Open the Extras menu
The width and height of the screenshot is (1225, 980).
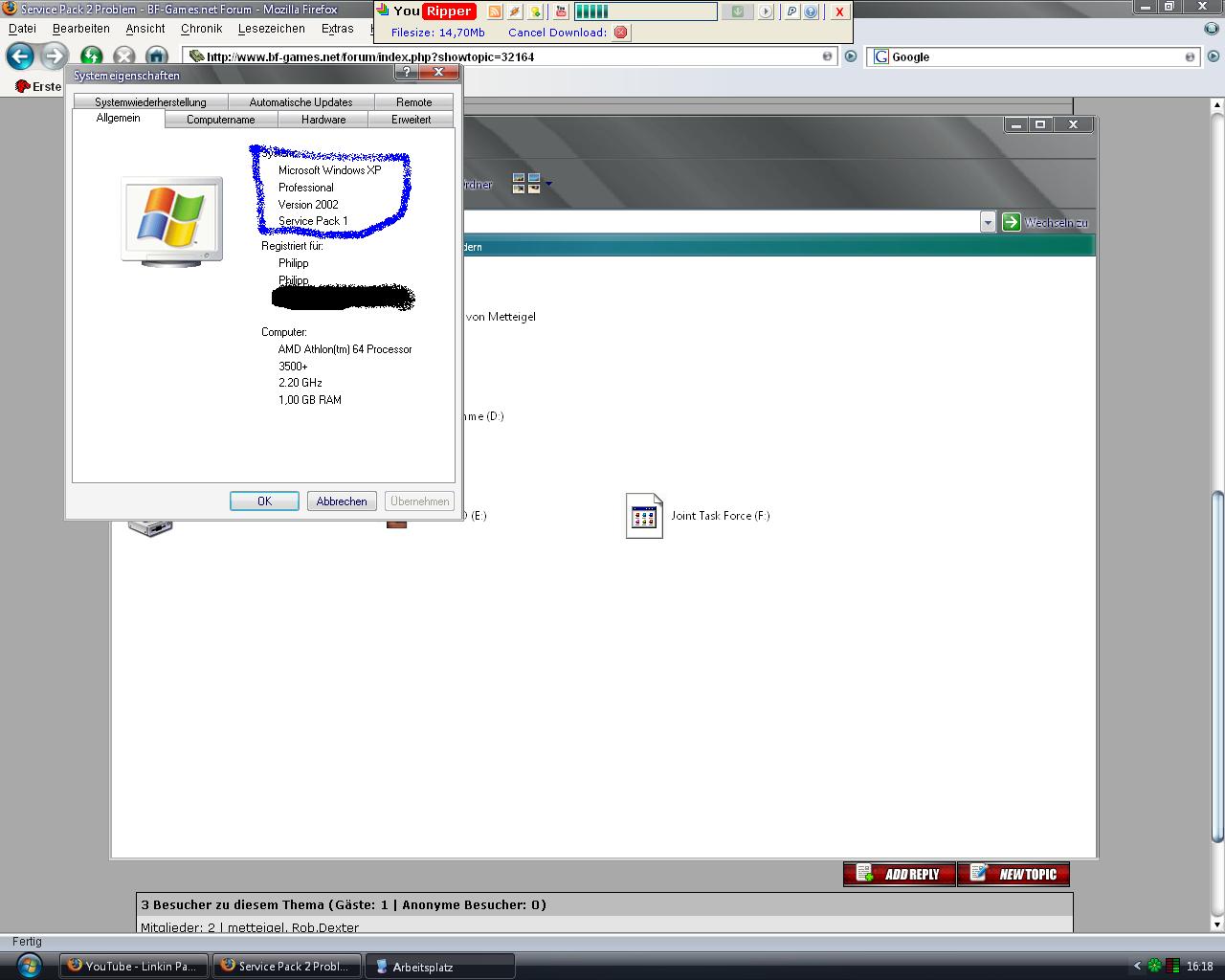(338, 29)
